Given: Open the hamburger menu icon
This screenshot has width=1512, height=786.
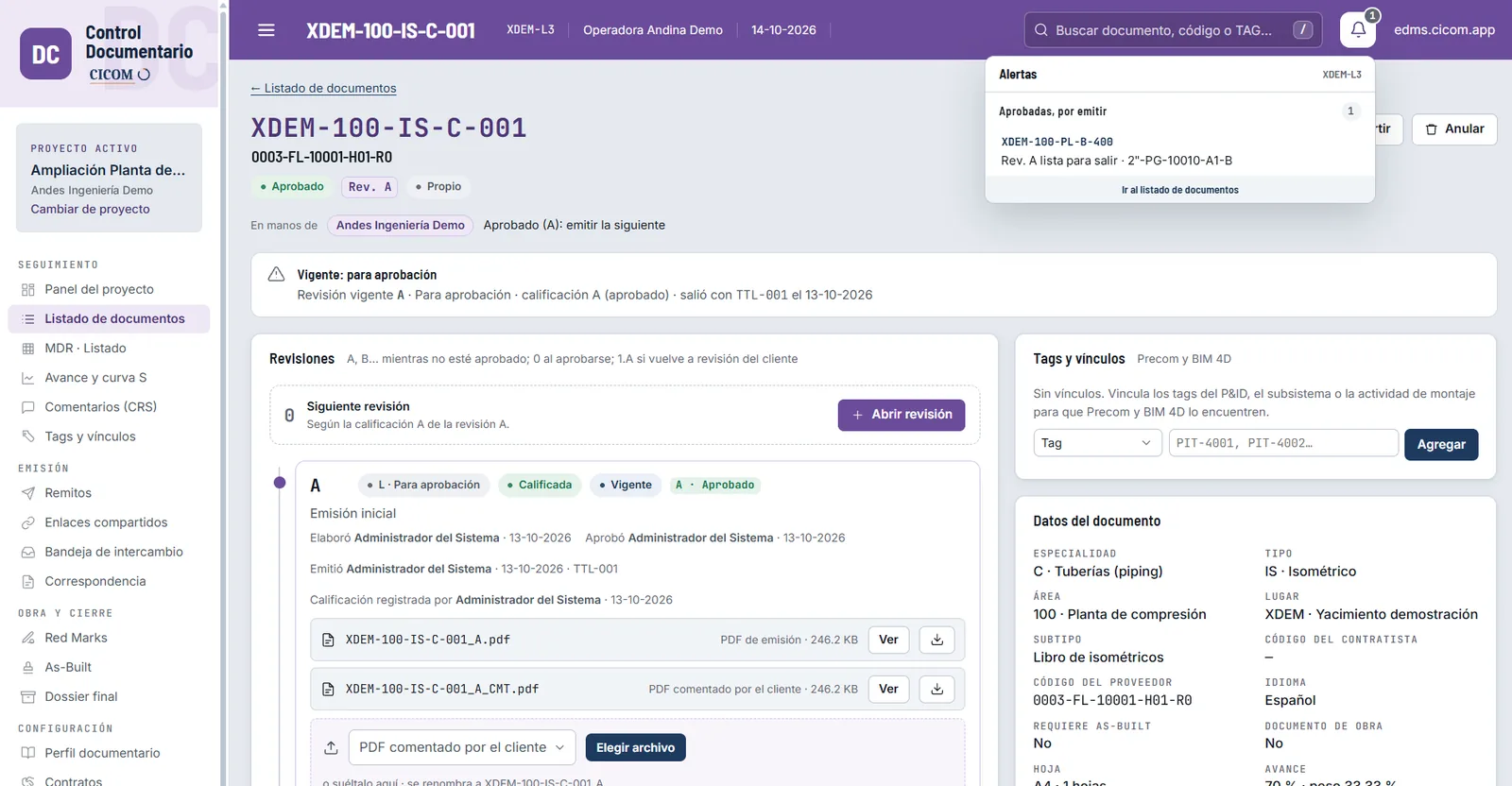Looking at the screenshot, I should pos(266,30).
